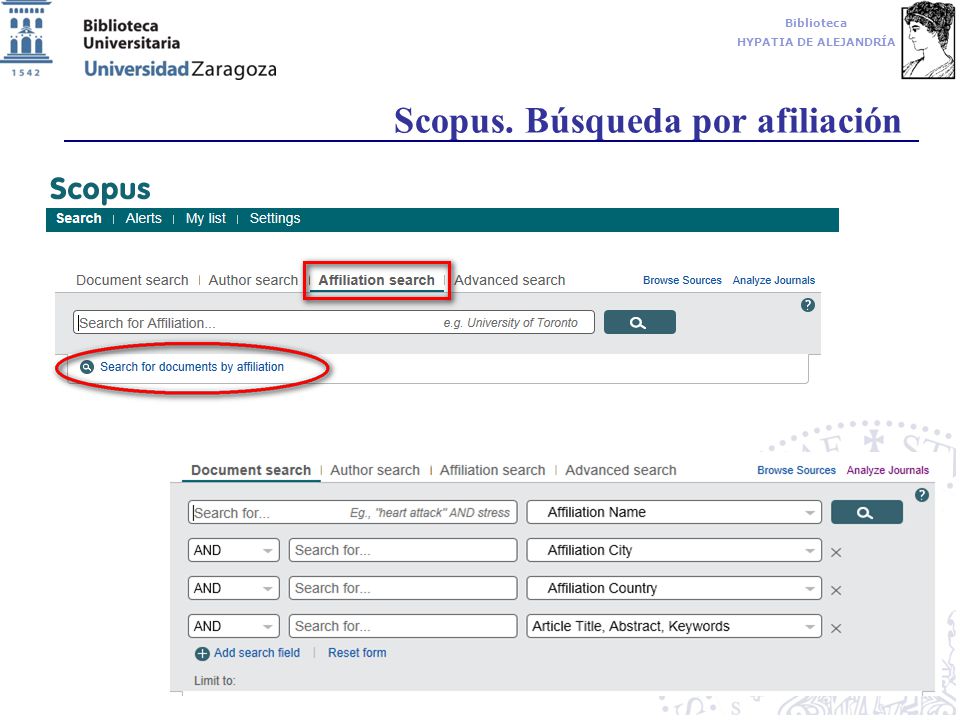Click the Universidad Zaragoza building logo
This screenshot has height=720, width=960.
(26, 38)
